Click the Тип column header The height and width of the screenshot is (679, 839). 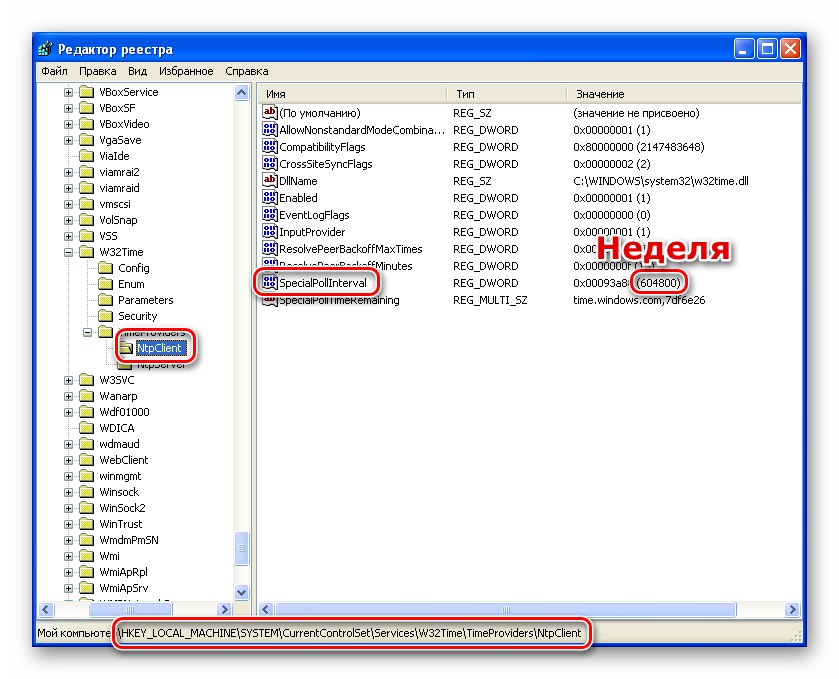[x=506, y=94]
